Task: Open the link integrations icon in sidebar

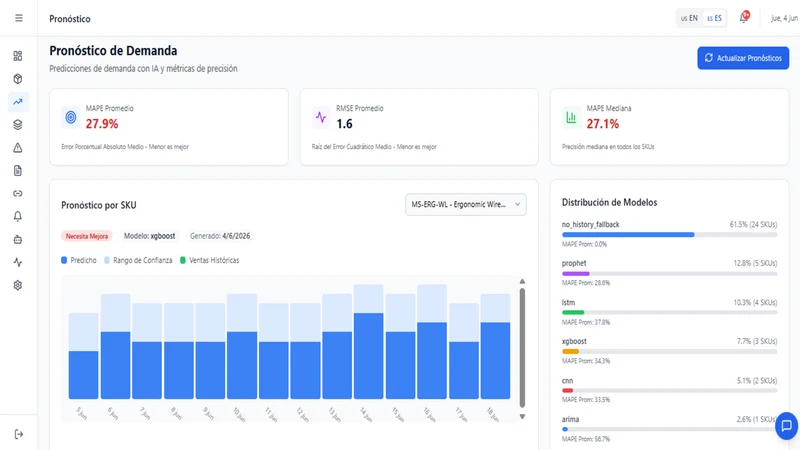Action: tap(18, 194)
